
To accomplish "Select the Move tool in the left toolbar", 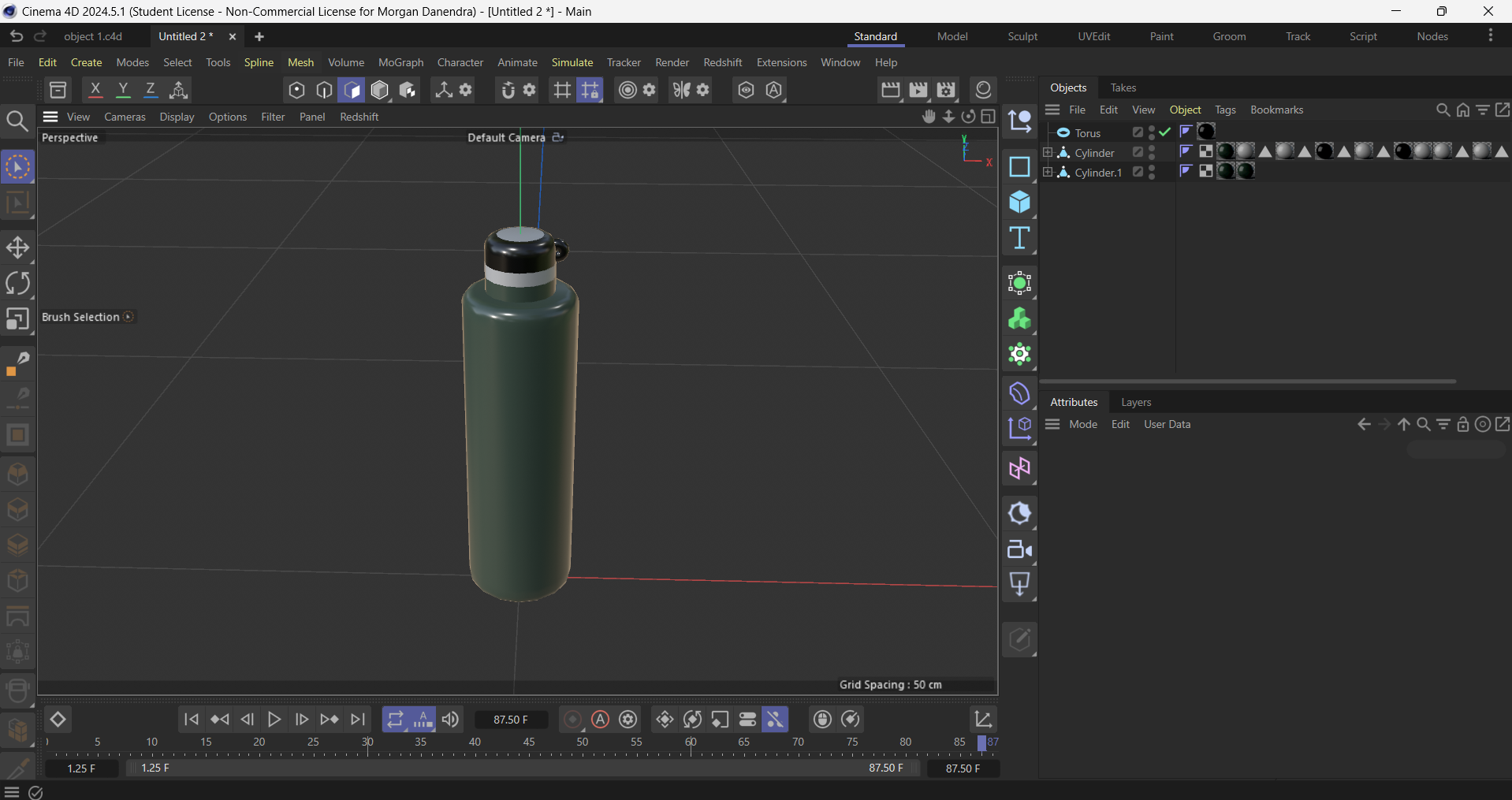I will tap(17, 247).
